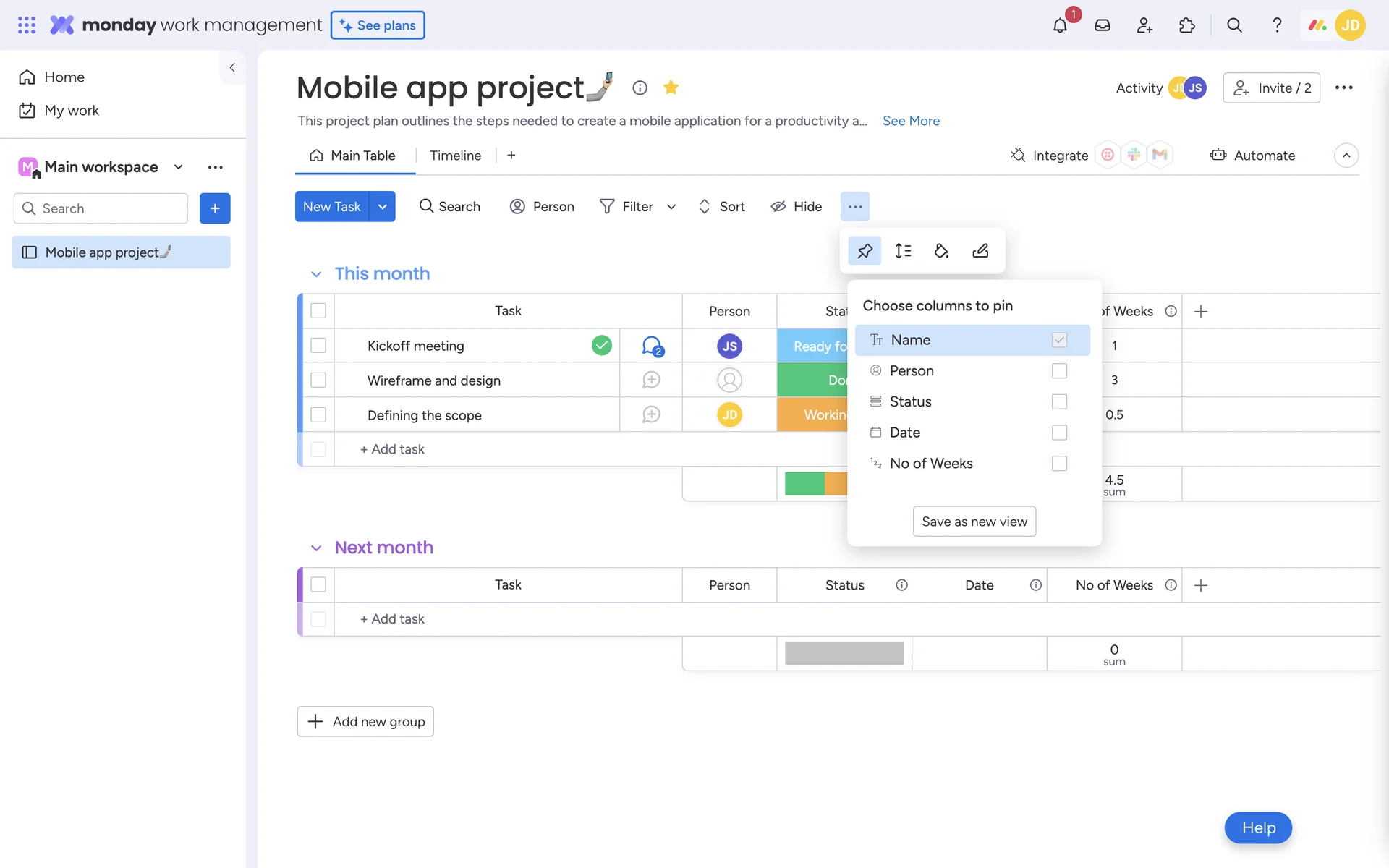1389x868 pixels.
Task: Expand the Main workspace dropdown
Action: [x=179, y=167]
